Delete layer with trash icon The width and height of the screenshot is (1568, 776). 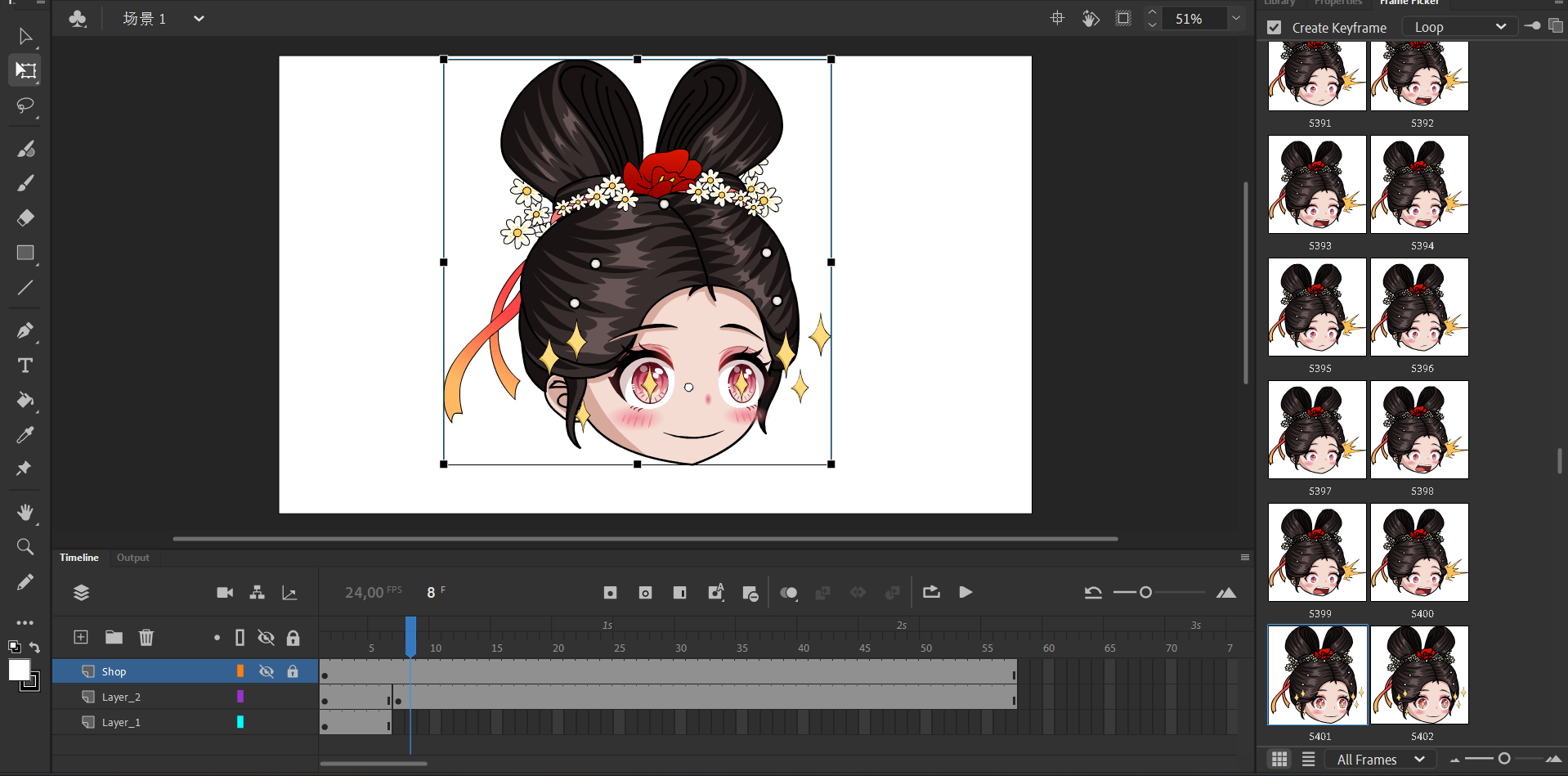pyautogui.click(x=146, y=637)
